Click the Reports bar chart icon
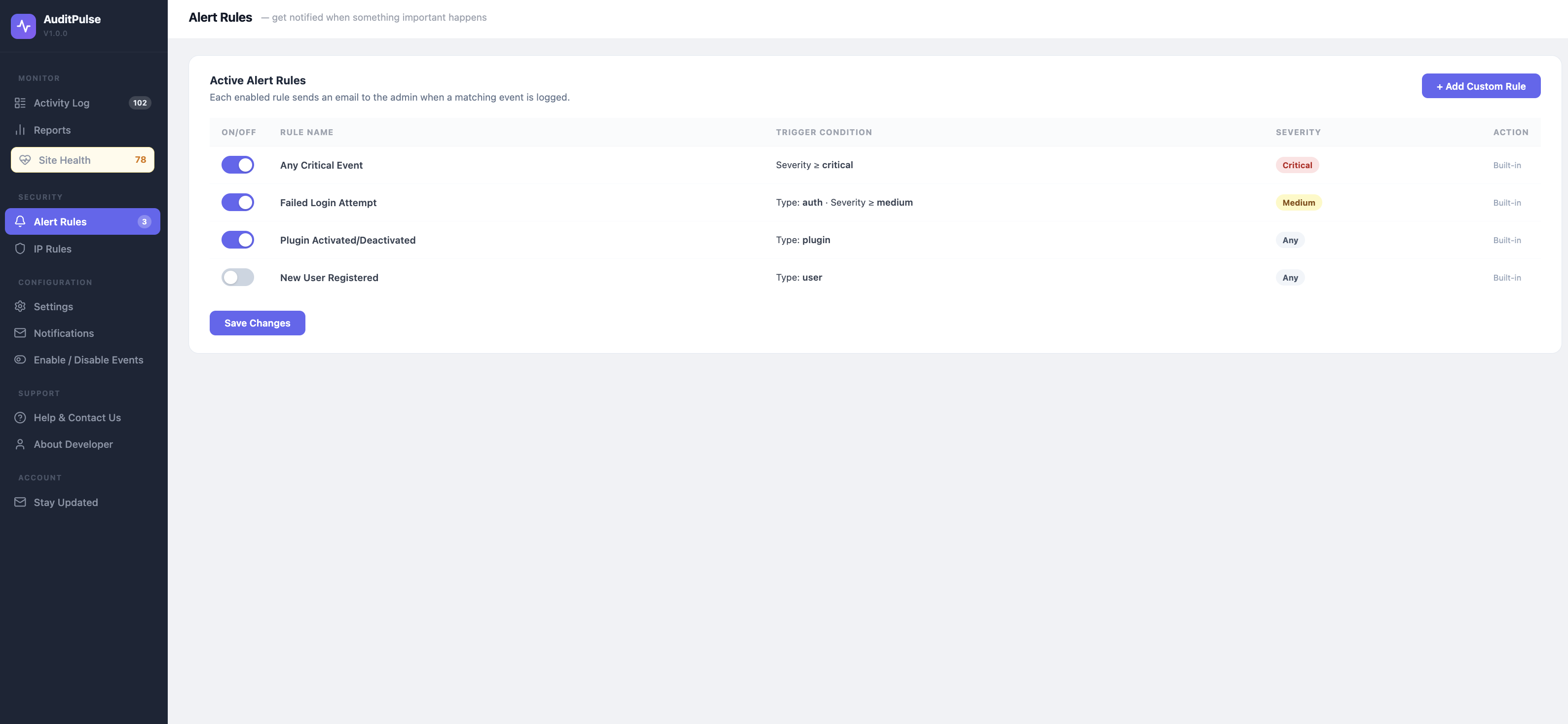1568x724 pixels. pyautogui.click(x=20, y=130)
